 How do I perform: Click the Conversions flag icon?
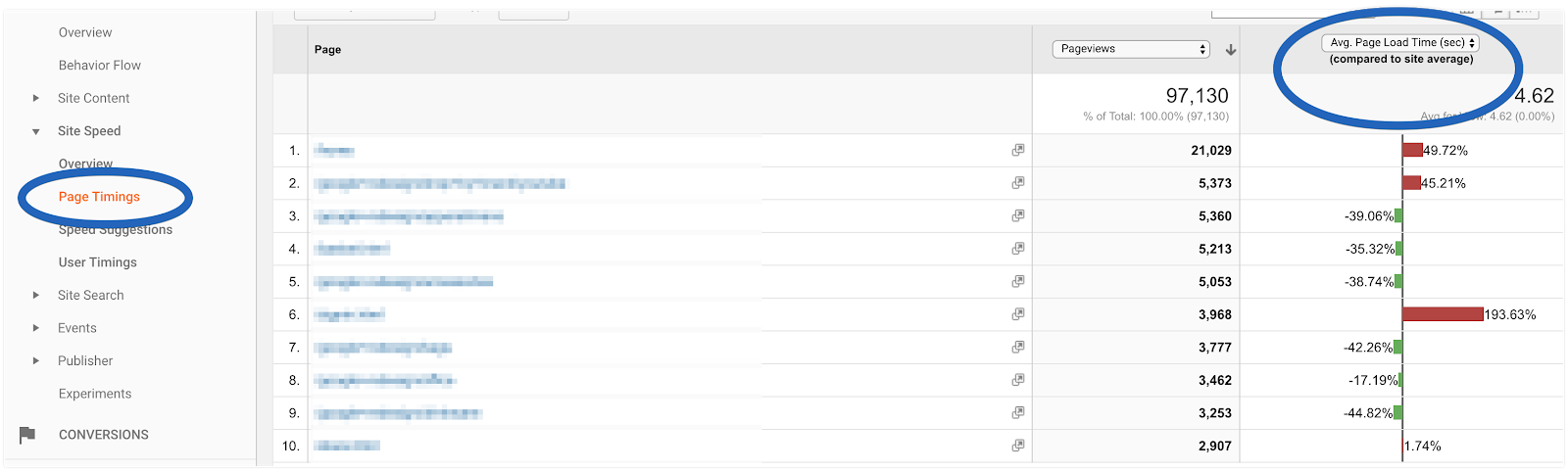click(27, 435)
